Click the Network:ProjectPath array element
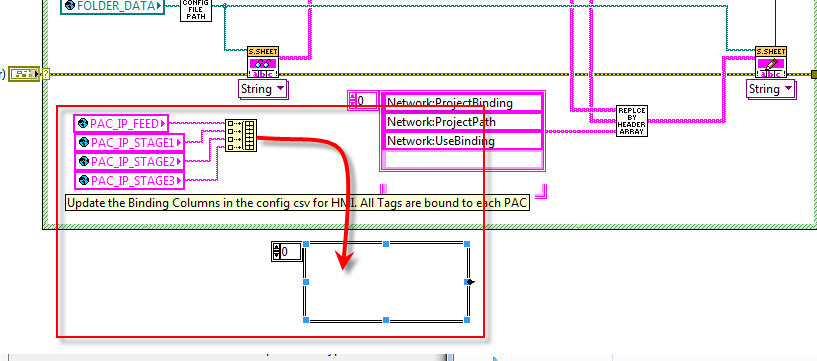 [463, 122]
